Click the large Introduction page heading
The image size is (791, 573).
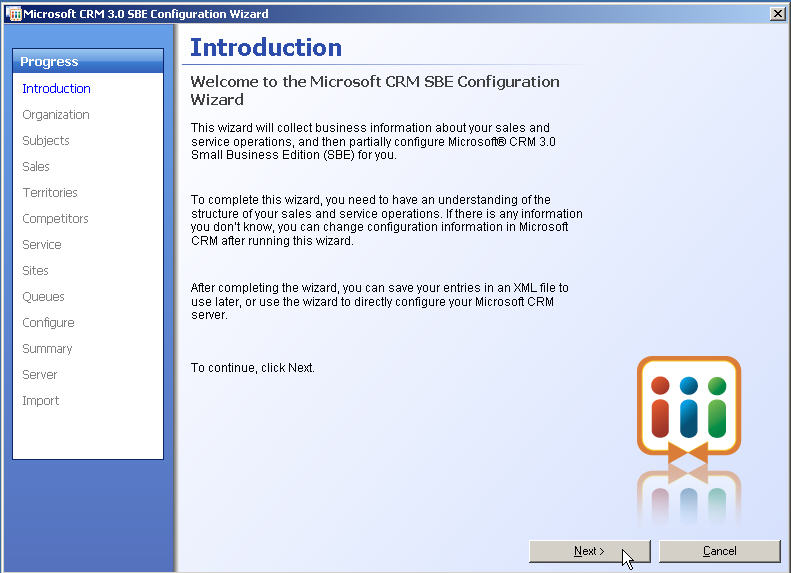[x=266, y=48]
